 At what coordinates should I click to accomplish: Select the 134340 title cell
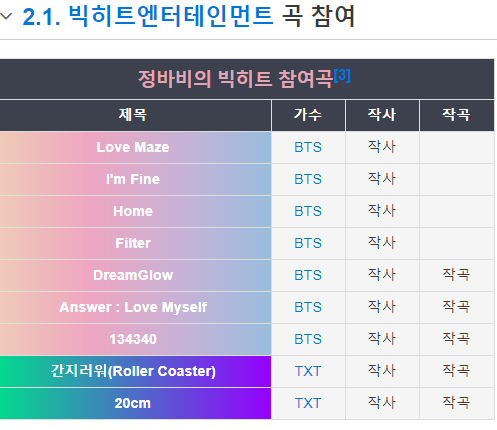135,339
